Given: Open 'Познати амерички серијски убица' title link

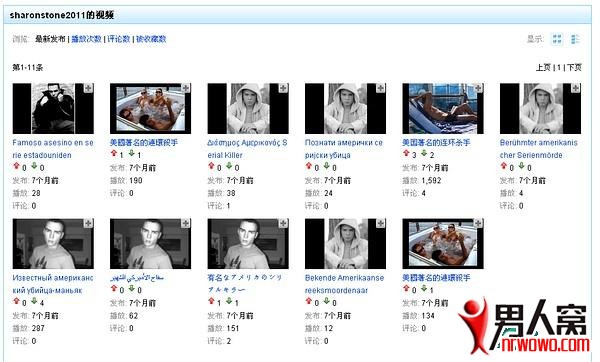Looking at the screenshot, I should coord(344,149).
